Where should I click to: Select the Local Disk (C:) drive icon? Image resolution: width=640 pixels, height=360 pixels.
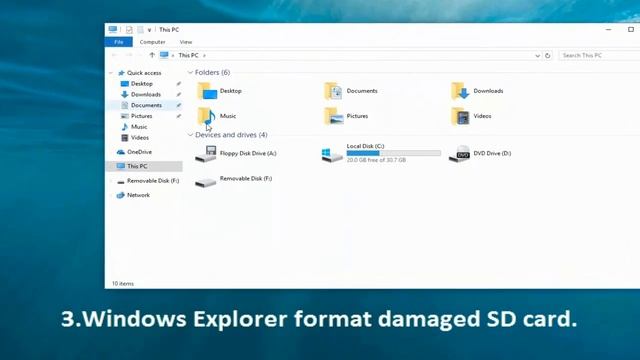332,155
